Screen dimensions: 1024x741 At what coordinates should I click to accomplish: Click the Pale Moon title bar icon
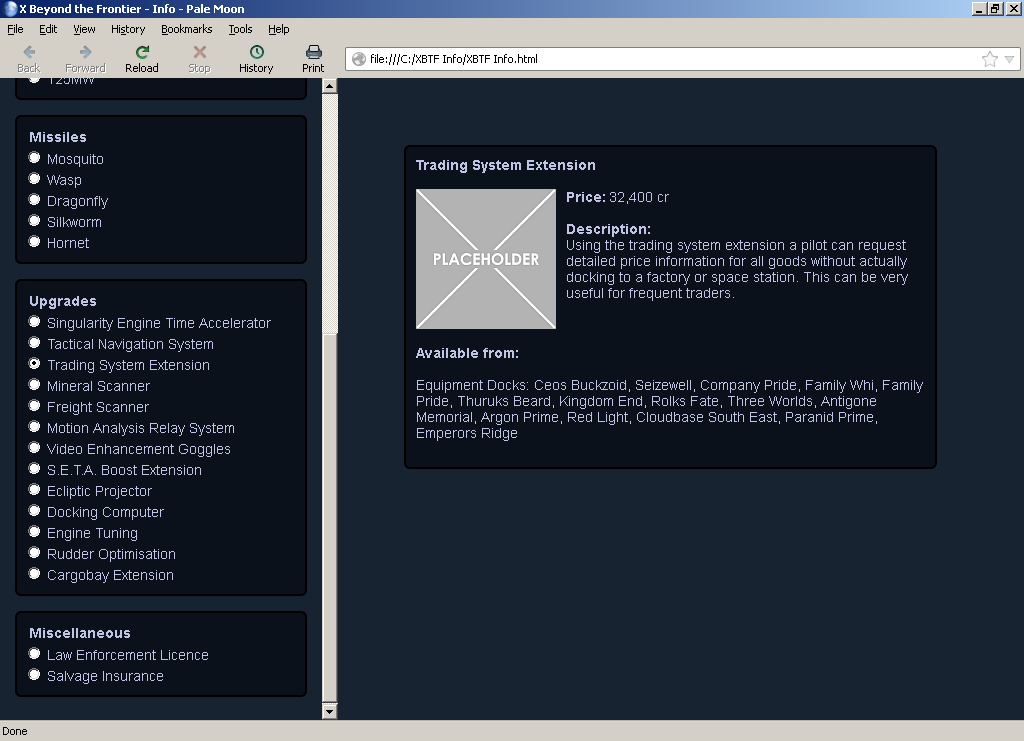[10, 8]
